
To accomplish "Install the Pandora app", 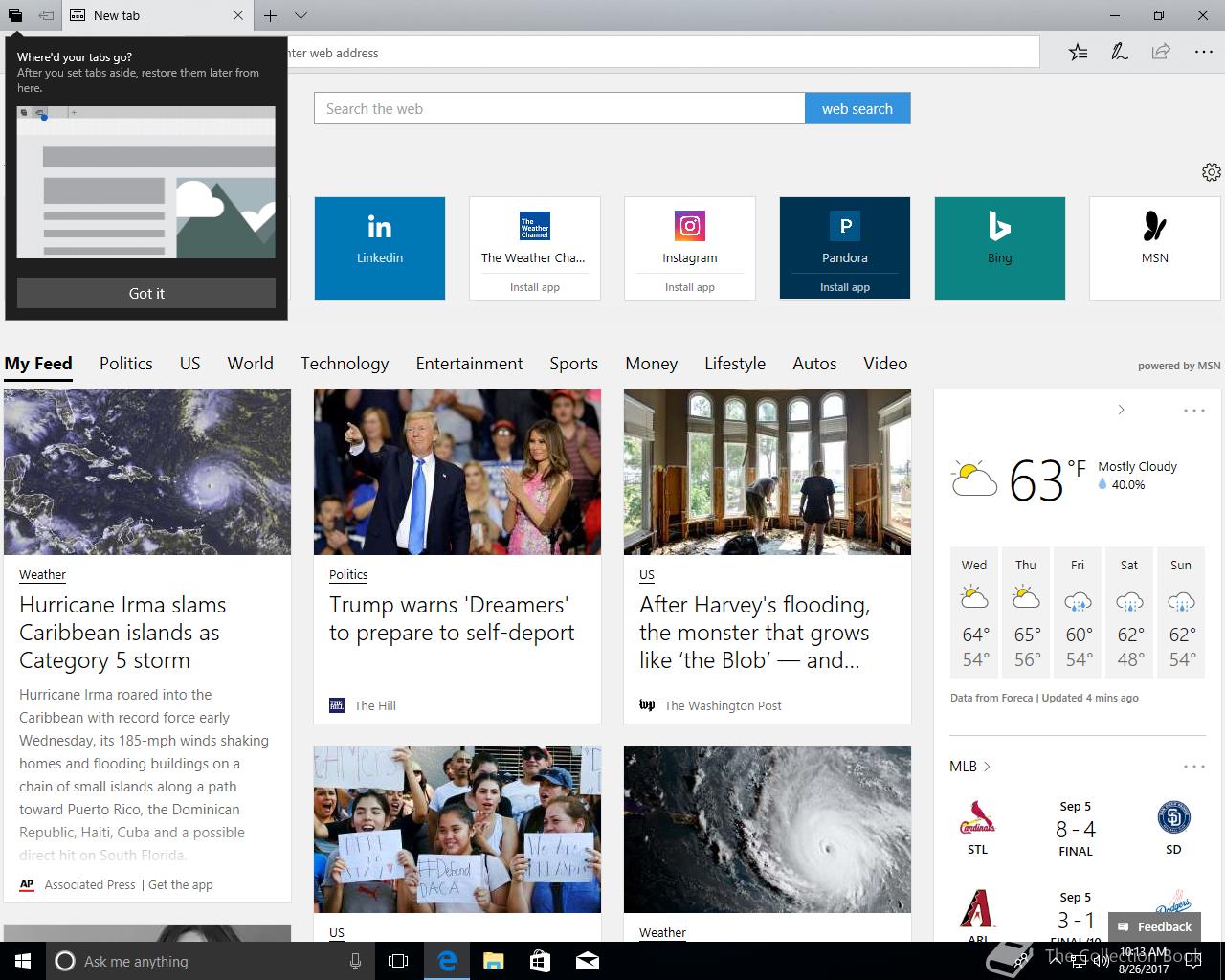I will pyautogui.click(x=844, y=287).
